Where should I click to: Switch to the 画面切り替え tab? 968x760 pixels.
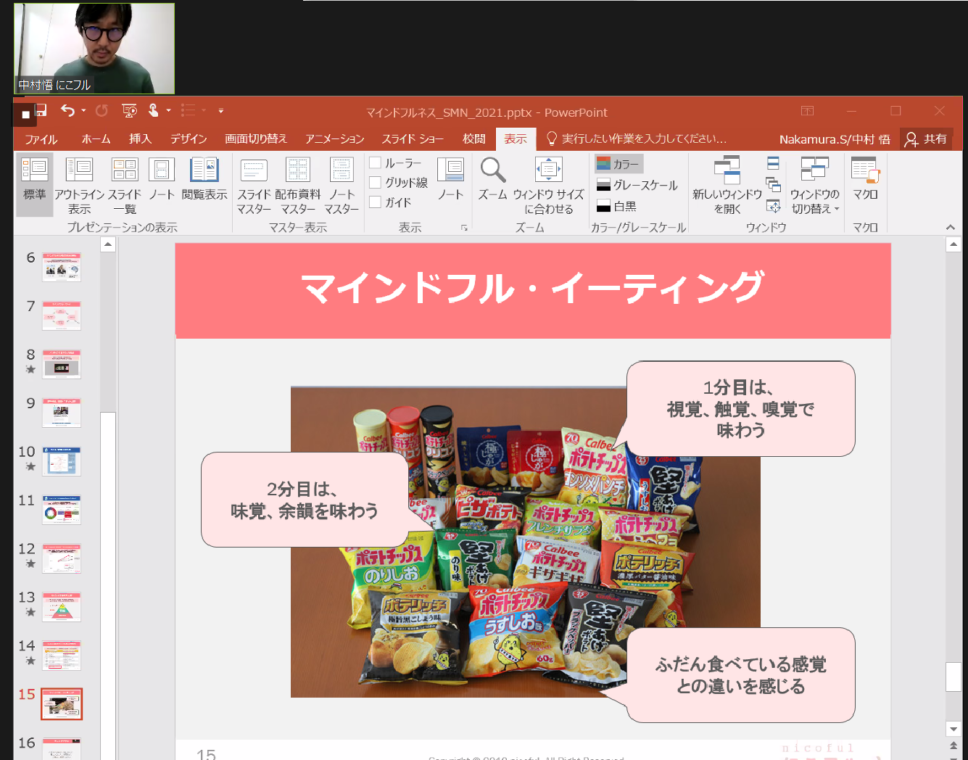[256, 139]
